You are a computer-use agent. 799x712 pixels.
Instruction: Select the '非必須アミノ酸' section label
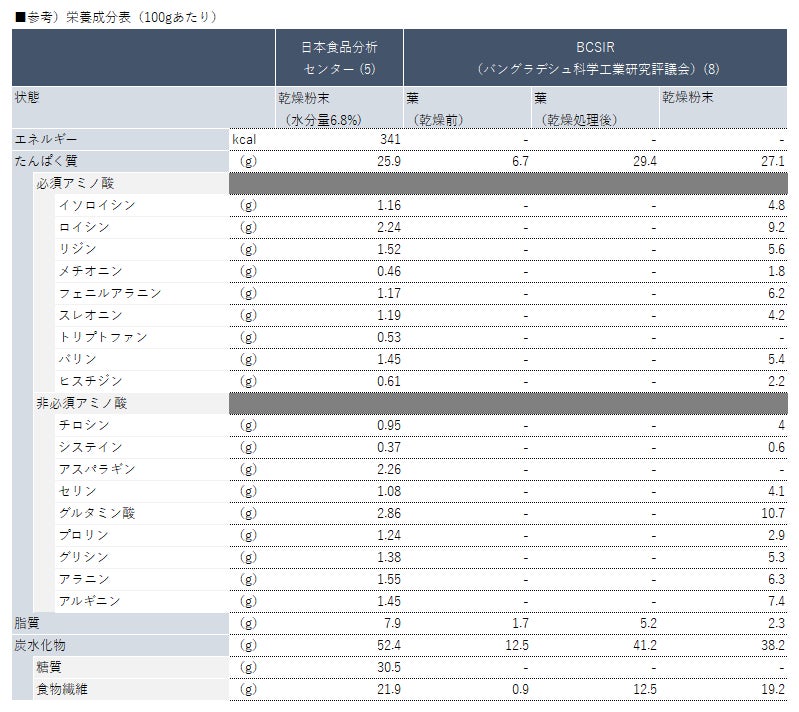82,403
